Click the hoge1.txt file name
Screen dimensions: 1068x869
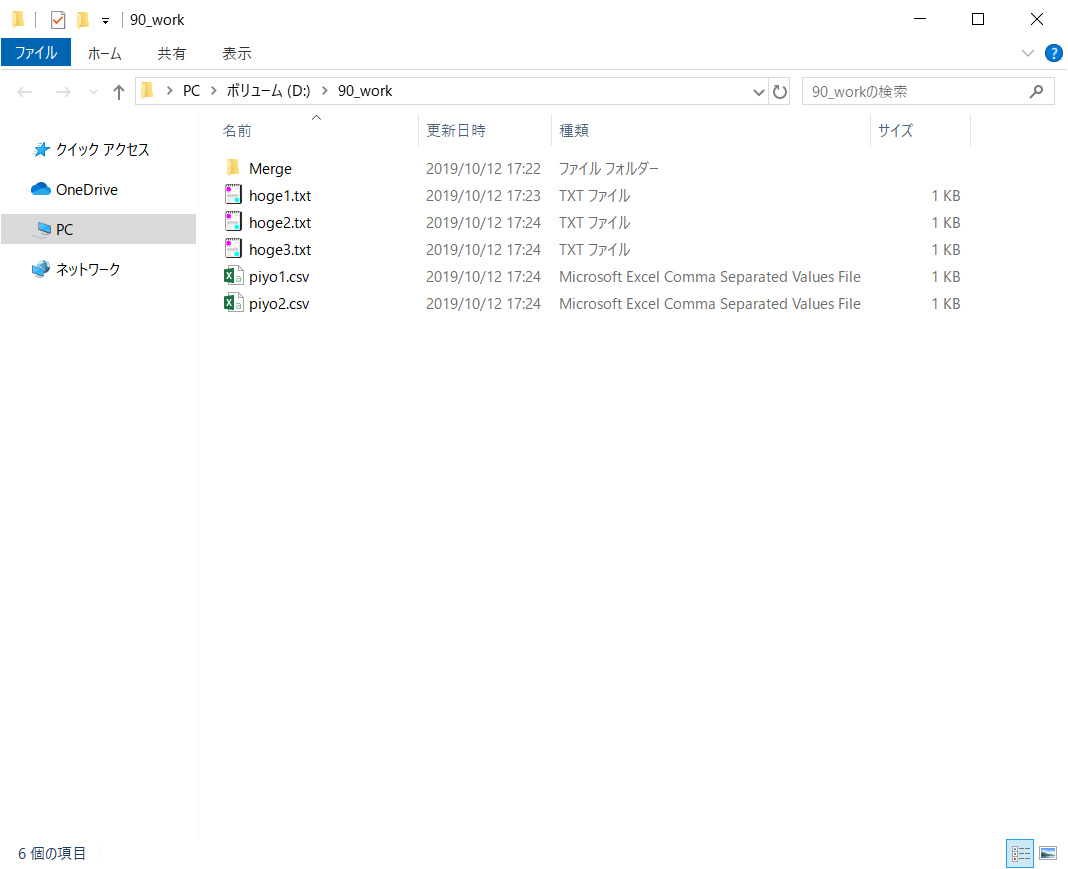[280, 196]
